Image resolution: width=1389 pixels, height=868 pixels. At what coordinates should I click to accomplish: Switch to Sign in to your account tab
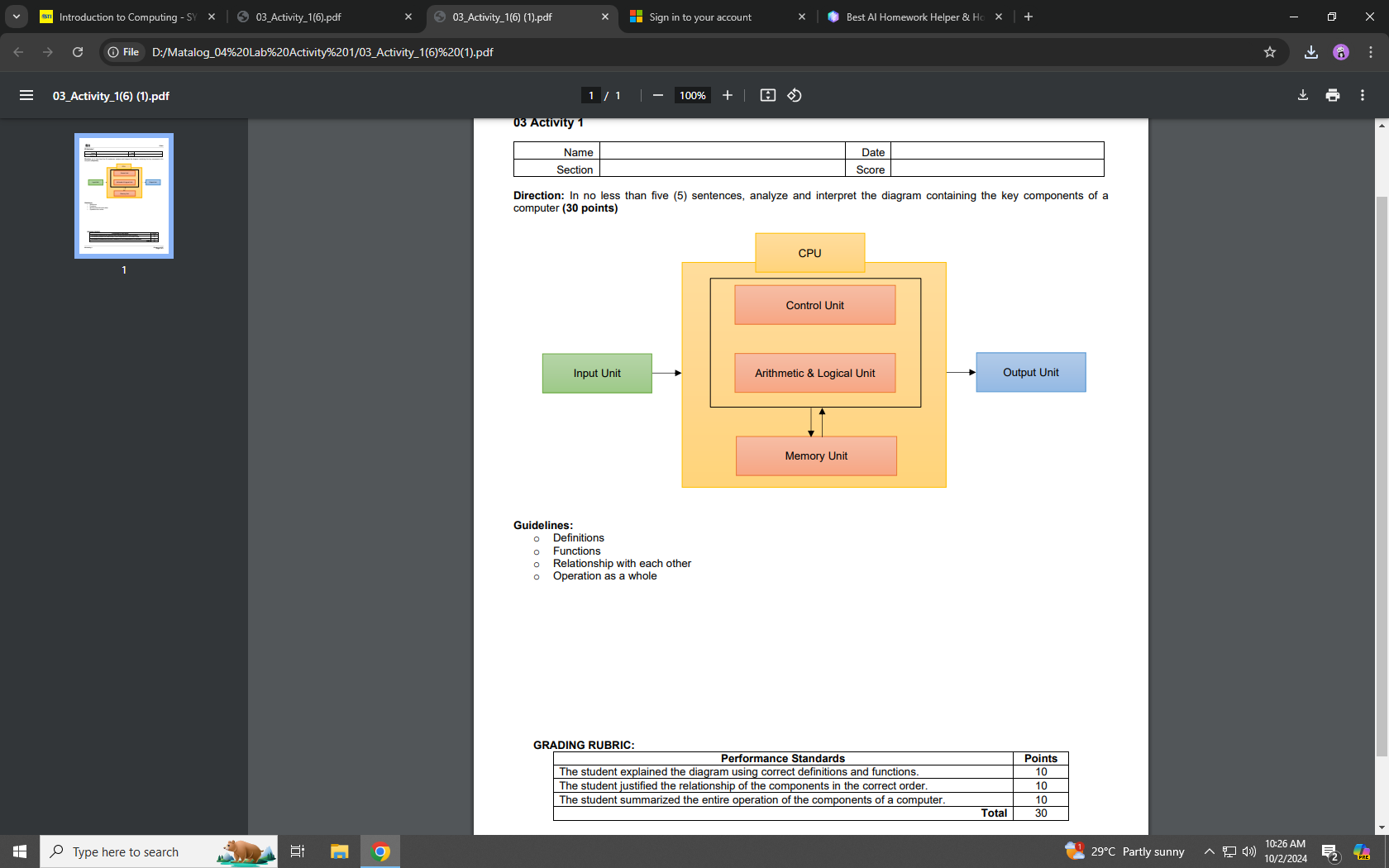click(718, 17)
